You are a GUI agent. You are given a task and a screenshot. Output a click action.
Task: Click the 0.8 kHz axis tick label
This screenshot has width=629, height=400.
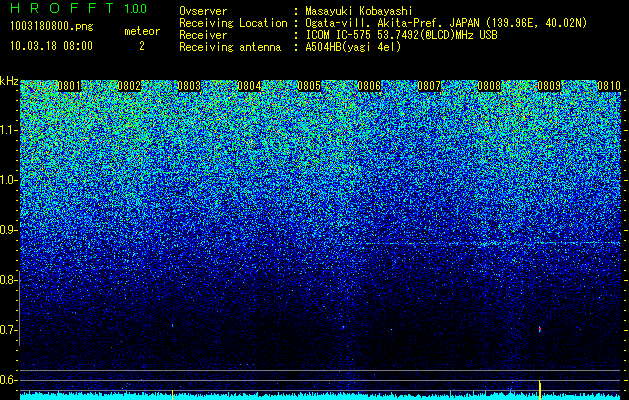coord(8,280)
